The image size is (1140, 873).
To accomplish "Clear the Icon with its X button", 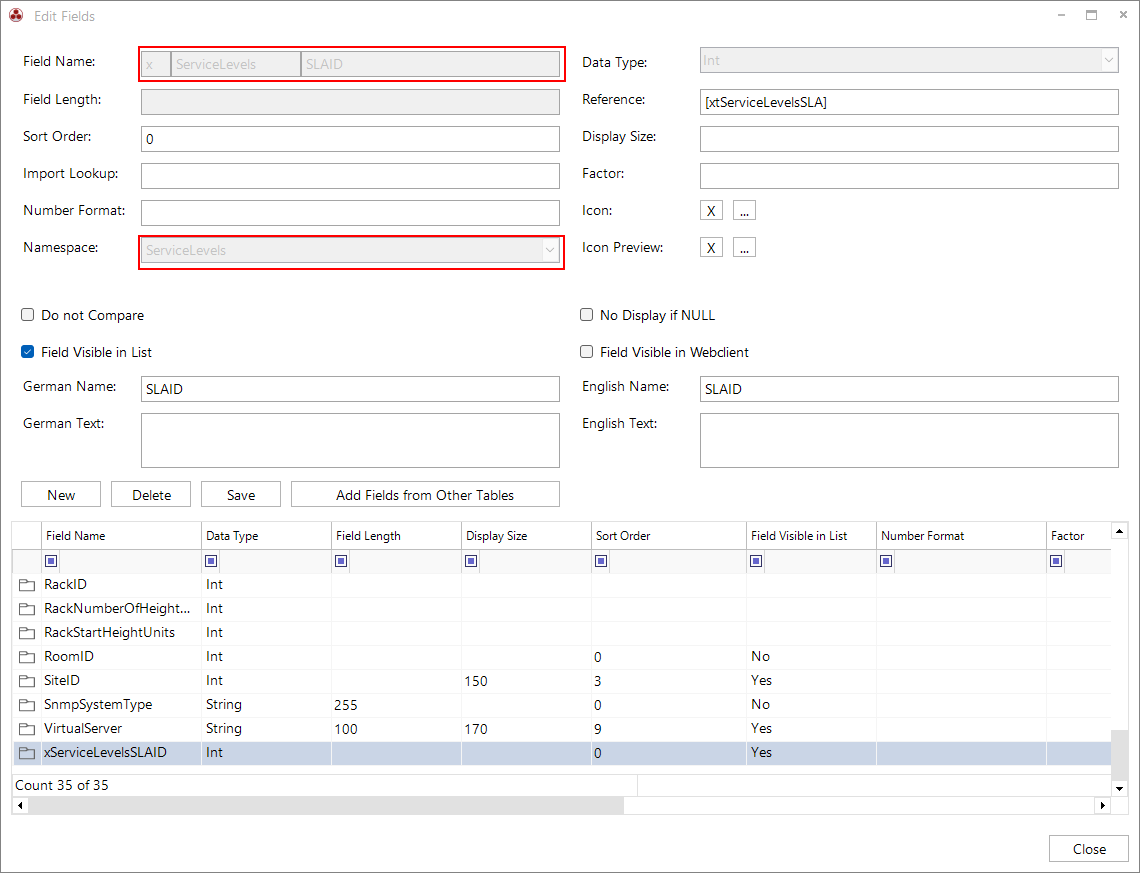I will tap(711, 211).
